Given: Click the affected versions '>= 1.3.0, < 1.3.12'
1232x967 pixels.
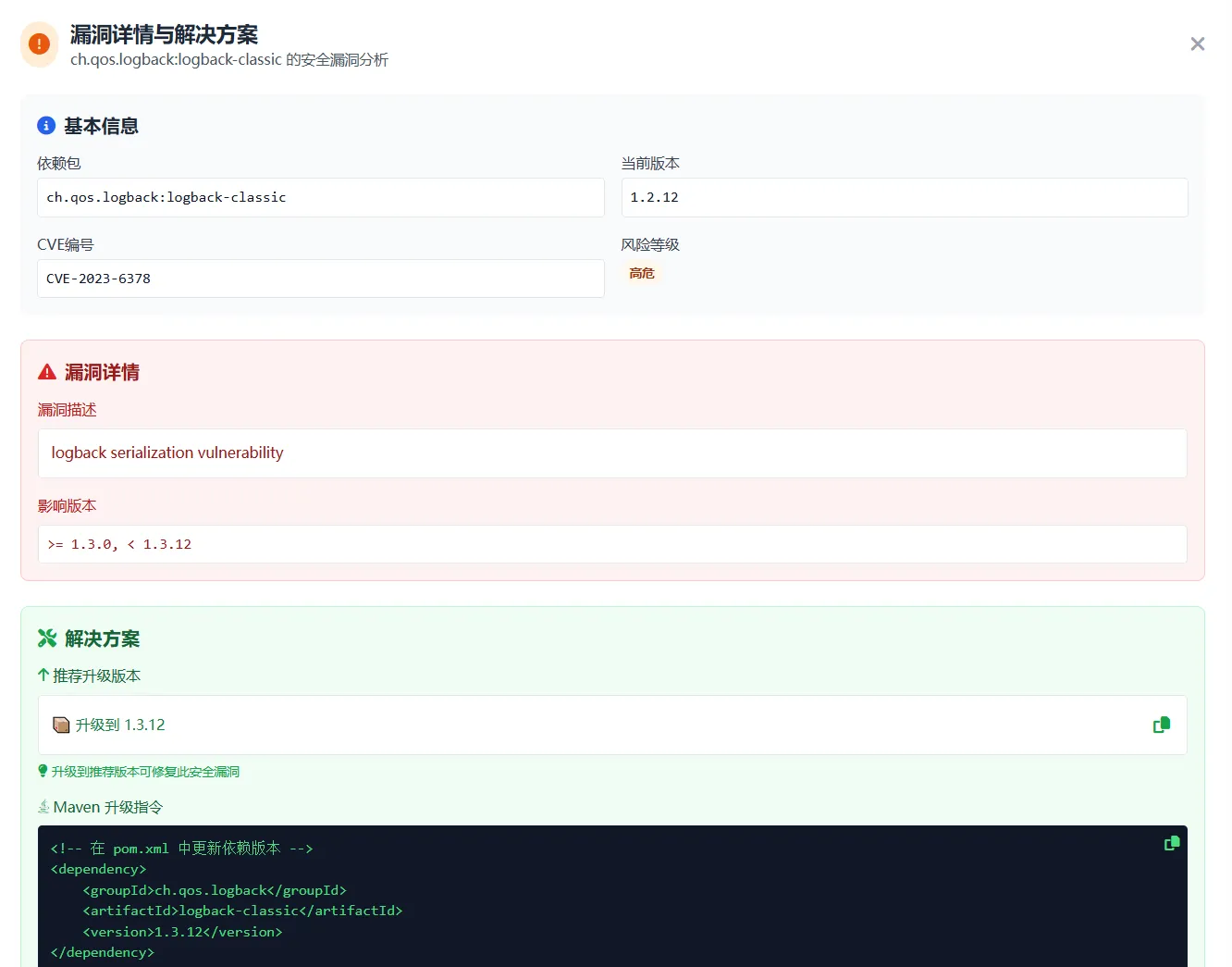Looking at the screenshot, I should [x=119, y=544].
